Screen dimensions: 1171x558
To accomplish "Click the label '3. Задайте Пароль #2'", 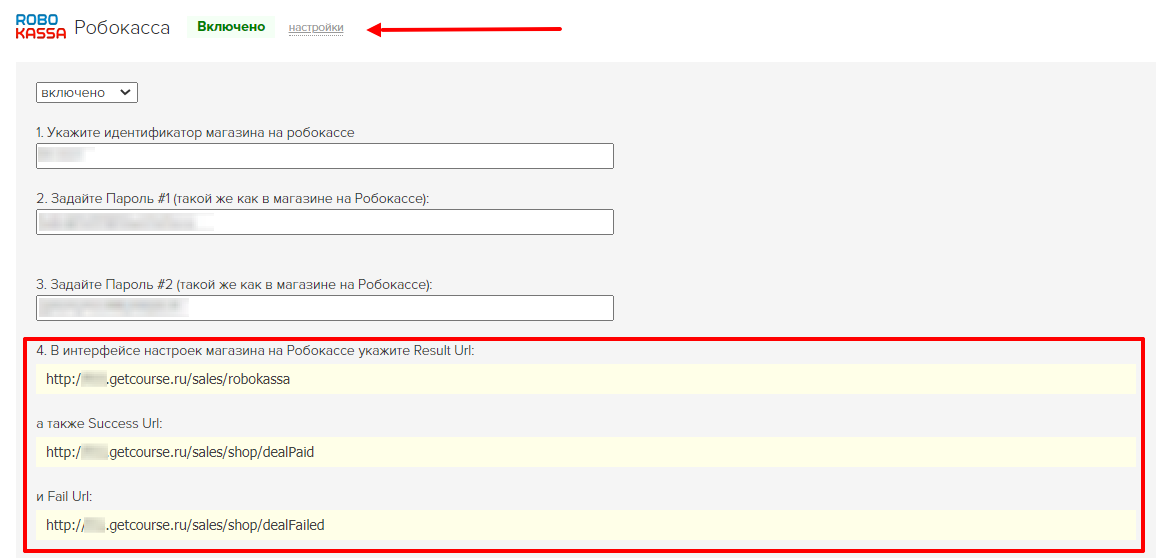I will pyautogui.click(x=234, y=285).
